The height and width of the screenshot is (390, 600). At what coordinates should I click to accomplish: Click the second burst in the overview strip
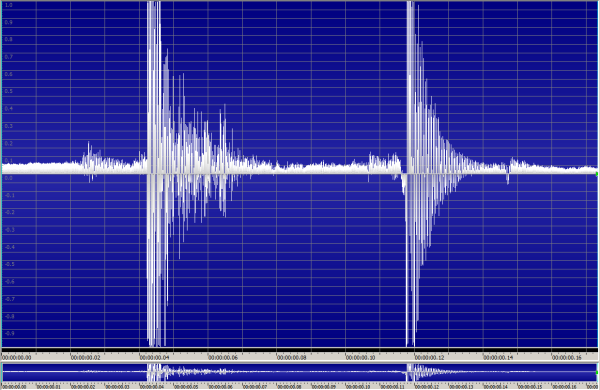point(413,372)
